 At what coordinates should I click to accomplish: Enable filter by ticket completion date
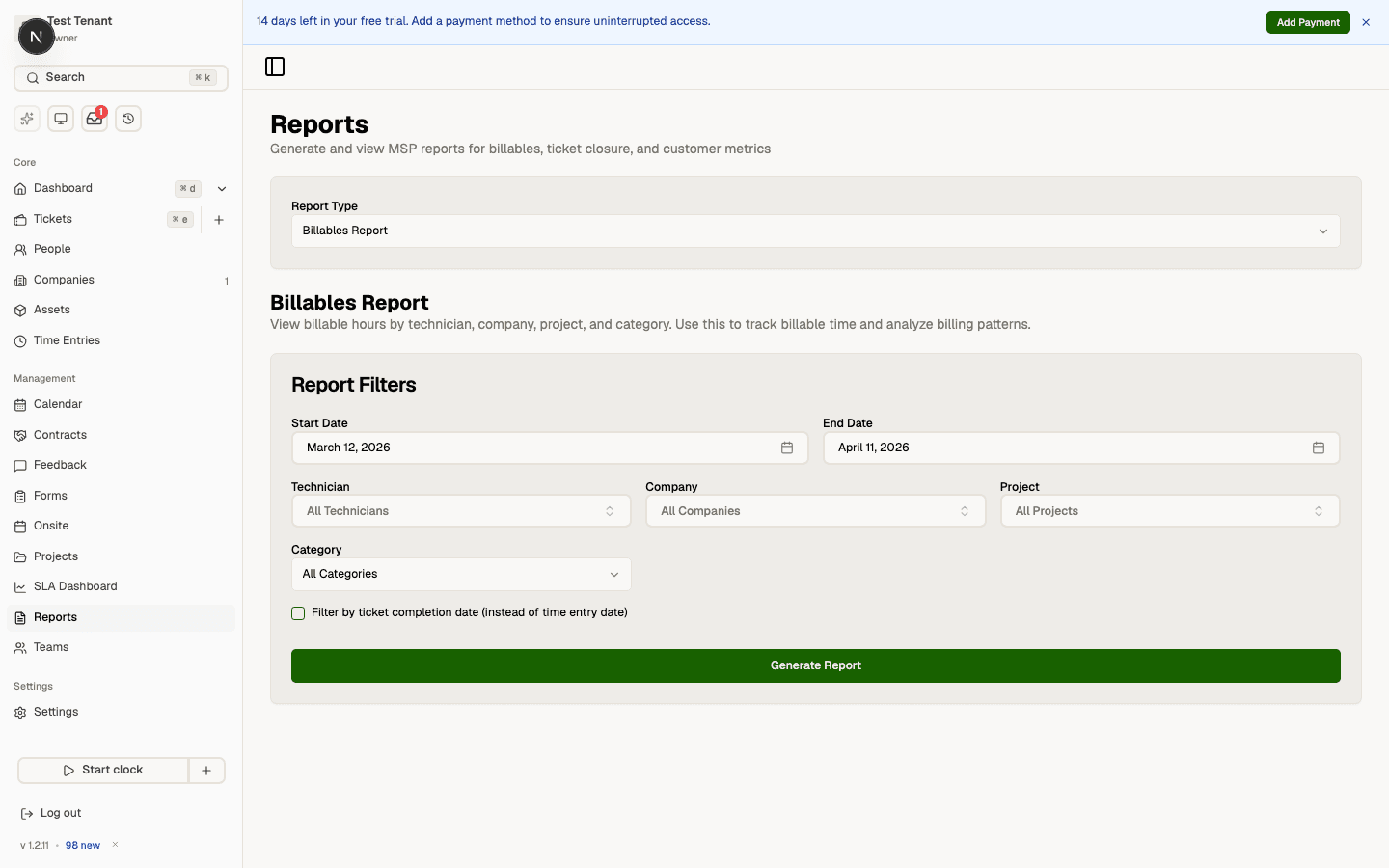[298, 613]
